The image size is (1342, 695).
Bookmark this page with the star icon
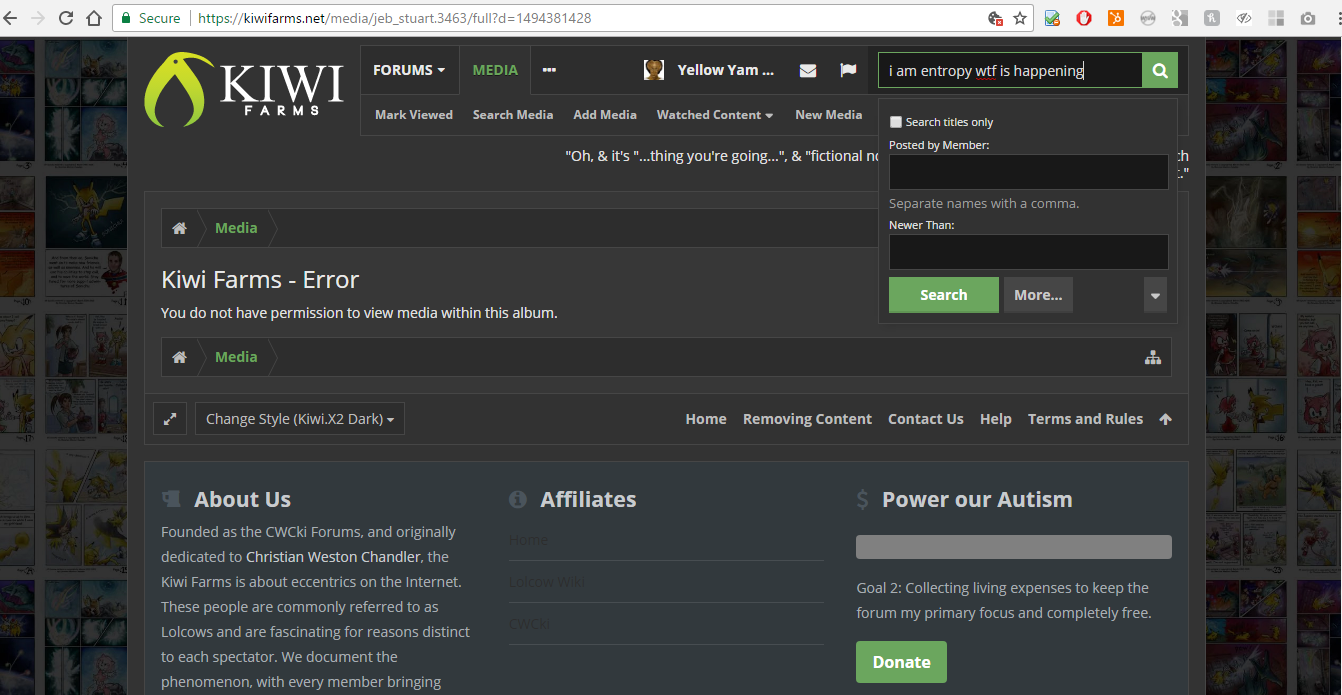[1020, 18]
